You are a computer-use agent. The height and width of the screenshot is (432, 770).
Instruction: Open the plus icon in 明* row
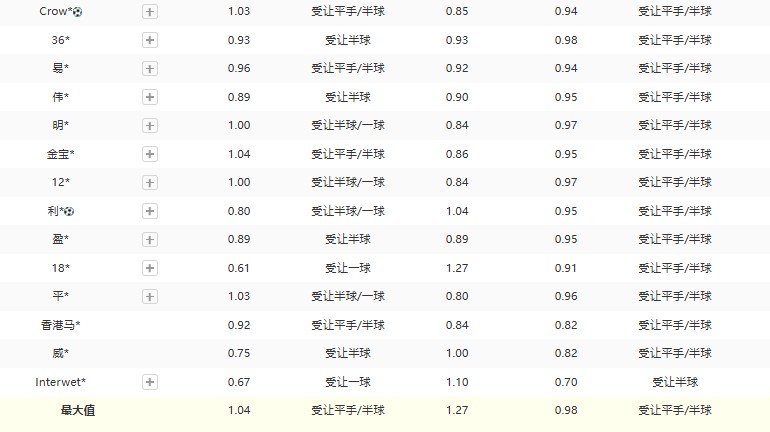(x=150, y=126)
